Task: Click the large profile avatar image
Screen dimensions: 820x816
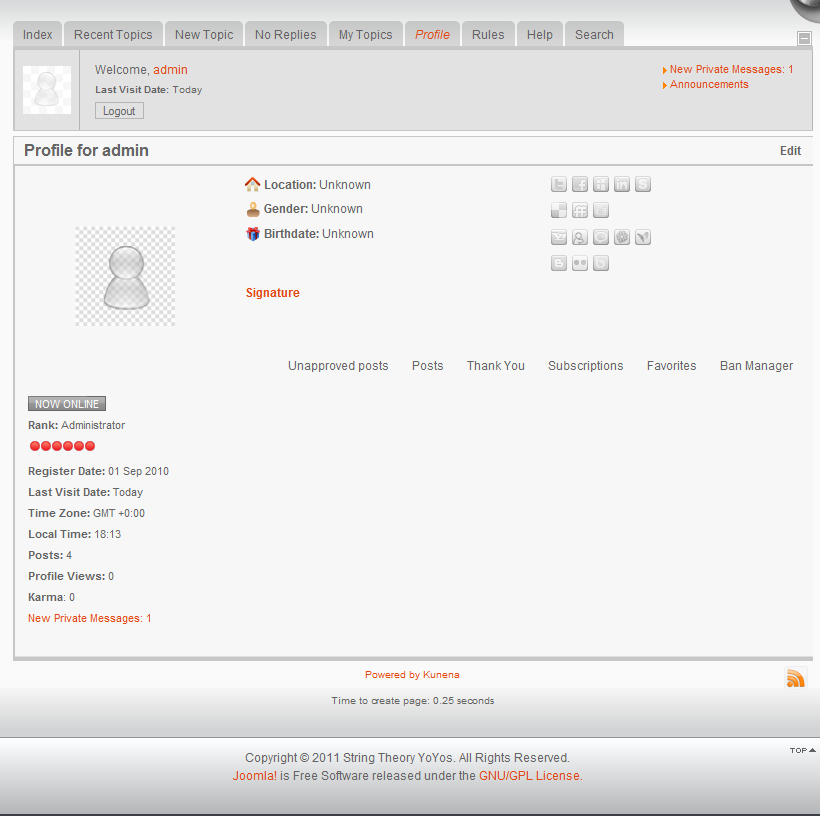Action: click(x=125, y=276)
